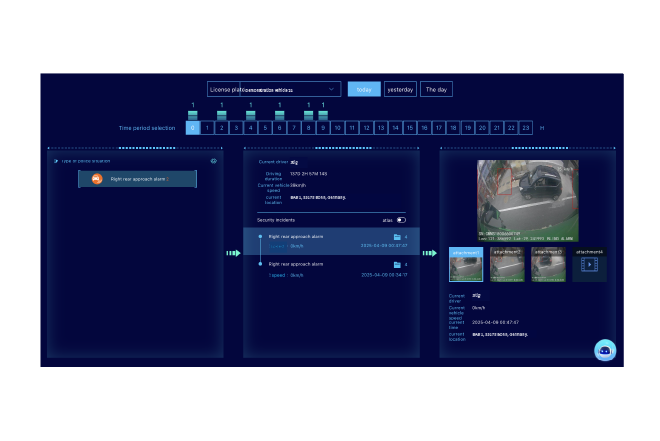Toggle the atlas switch
660x441 pixels.
click(x=401, y=220)
